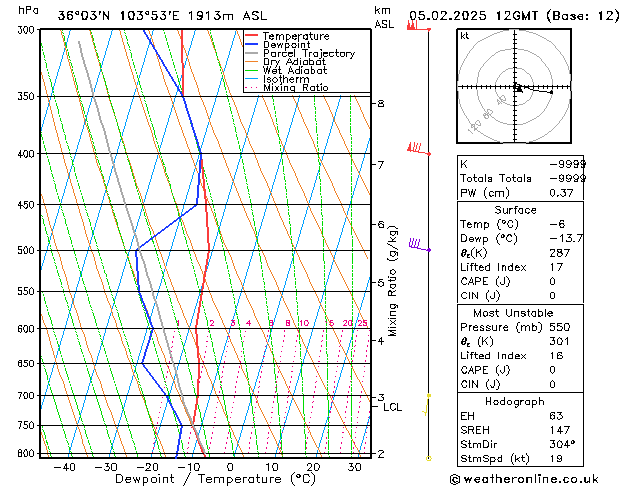The width and height of the screenshot is (629, 486).
Task: Click the 'SREH' value 147
Action: coord(560,430)
